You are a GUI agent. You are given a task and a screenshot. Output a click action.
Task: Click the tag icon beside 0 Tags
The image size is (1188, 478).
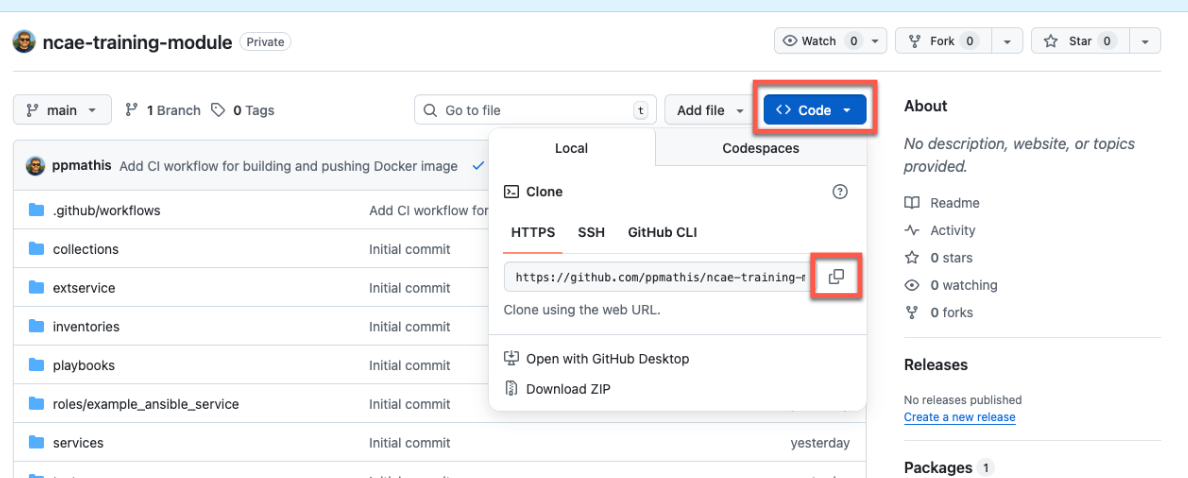click(218, 110)
